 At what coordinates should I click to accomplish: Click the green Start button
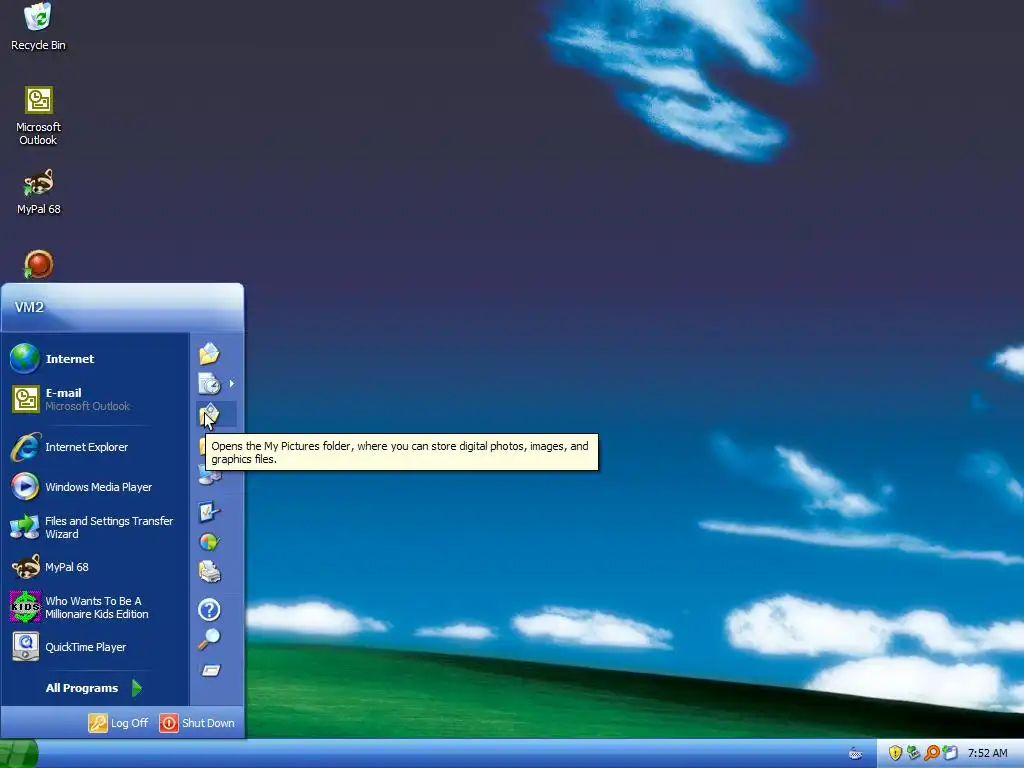[19, 754]
